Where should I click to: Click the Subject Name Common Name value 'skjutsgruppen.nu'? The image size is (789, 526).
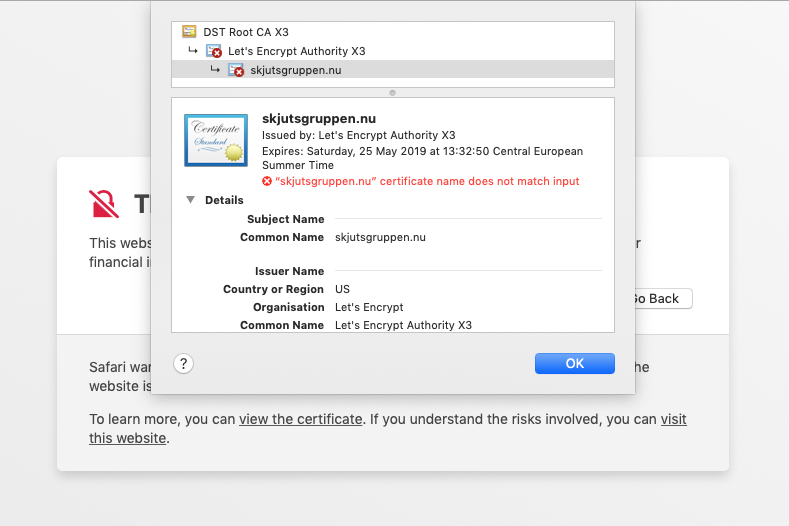[380, 237]
